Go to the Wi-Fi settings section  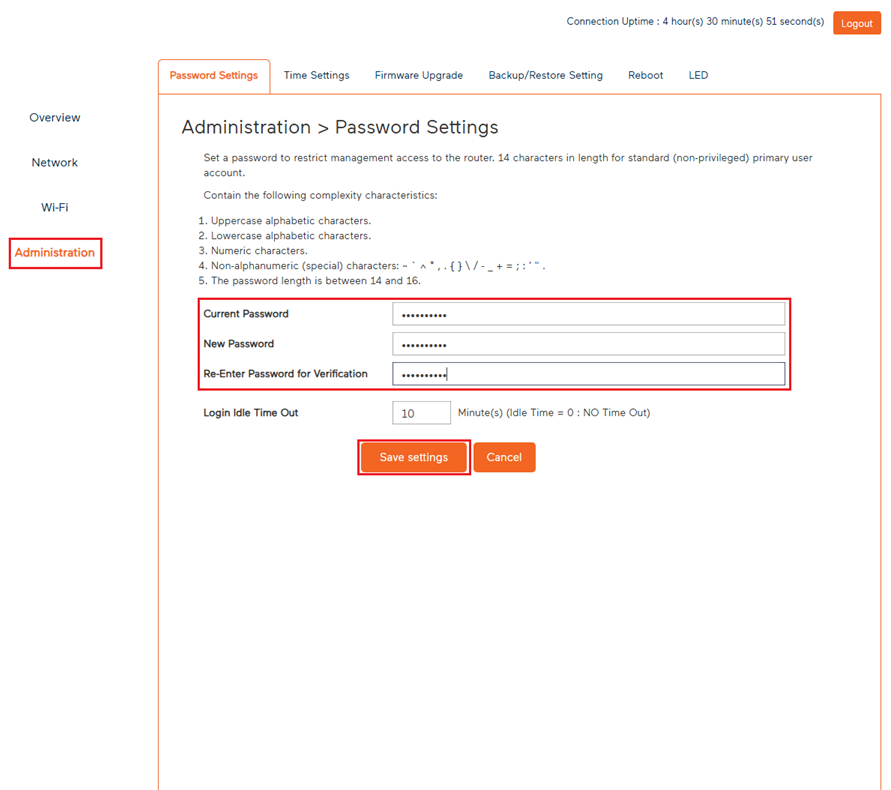[x=54, y=207]
